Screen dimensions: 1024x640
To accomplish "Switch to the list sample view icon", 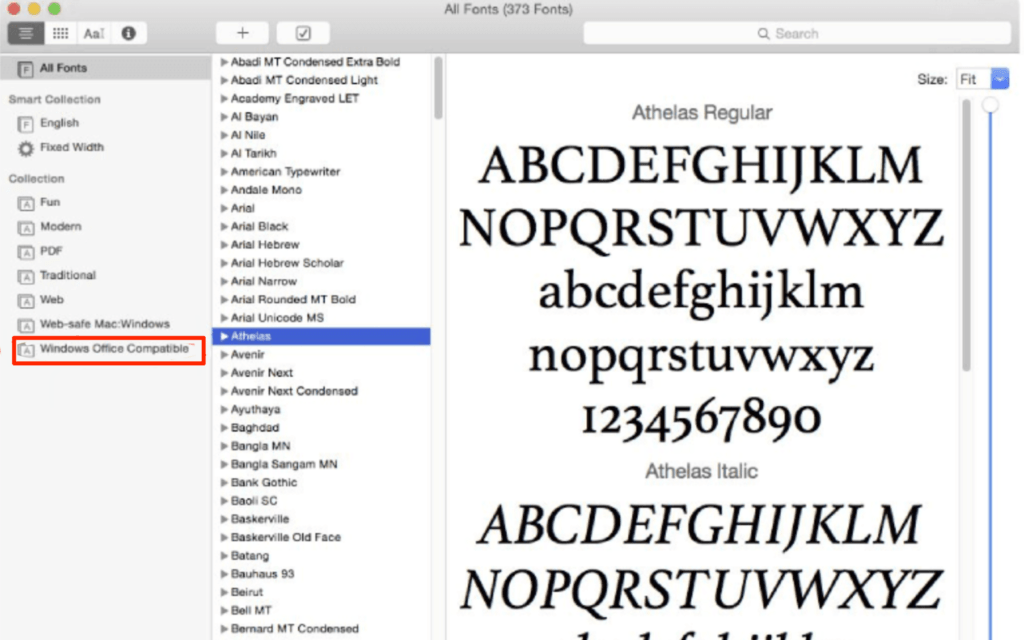I will point(25,33).
